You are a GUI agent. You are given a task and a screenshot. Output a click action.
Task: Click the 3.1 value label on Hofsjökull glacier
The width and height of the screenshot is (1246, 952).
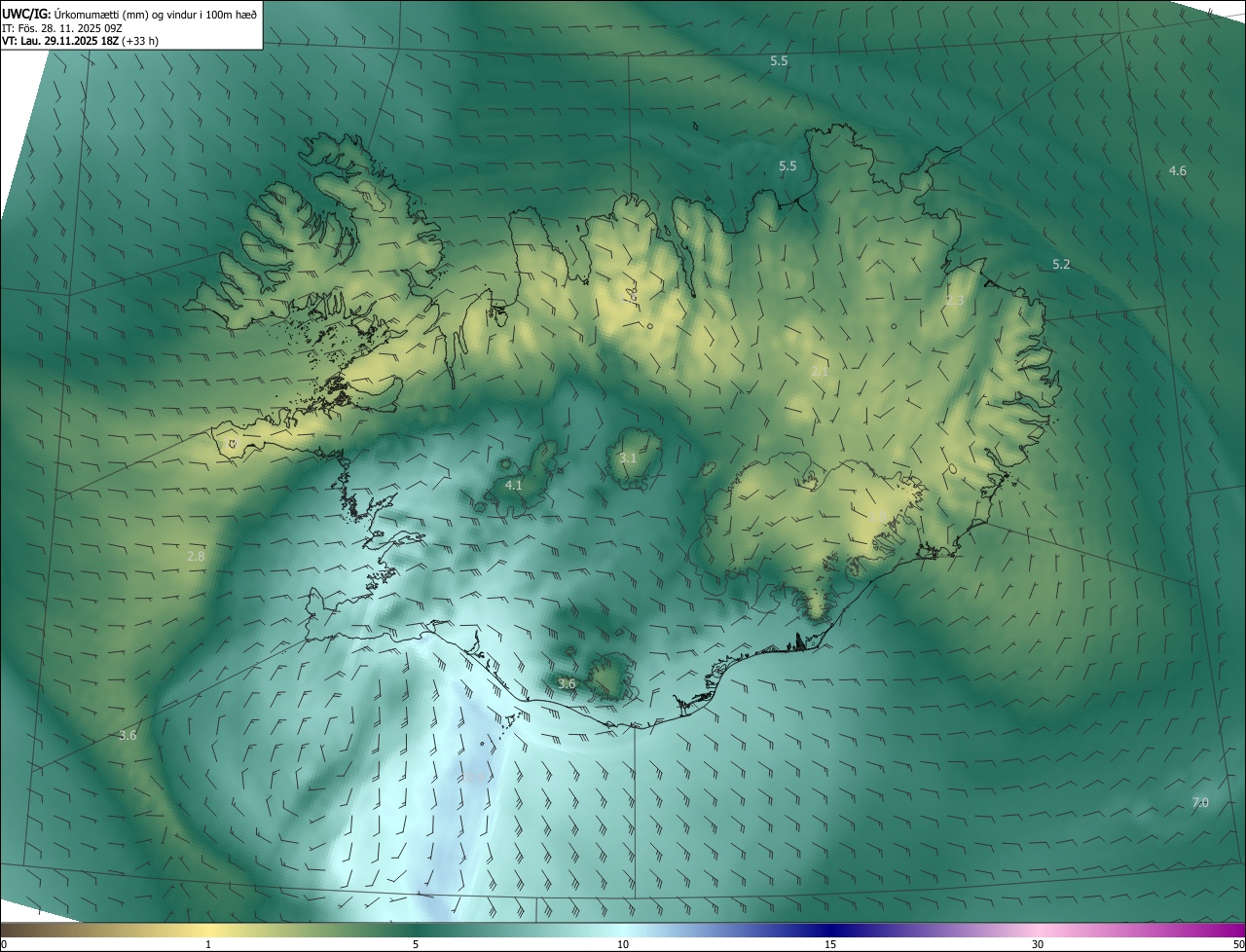point(628,458)
